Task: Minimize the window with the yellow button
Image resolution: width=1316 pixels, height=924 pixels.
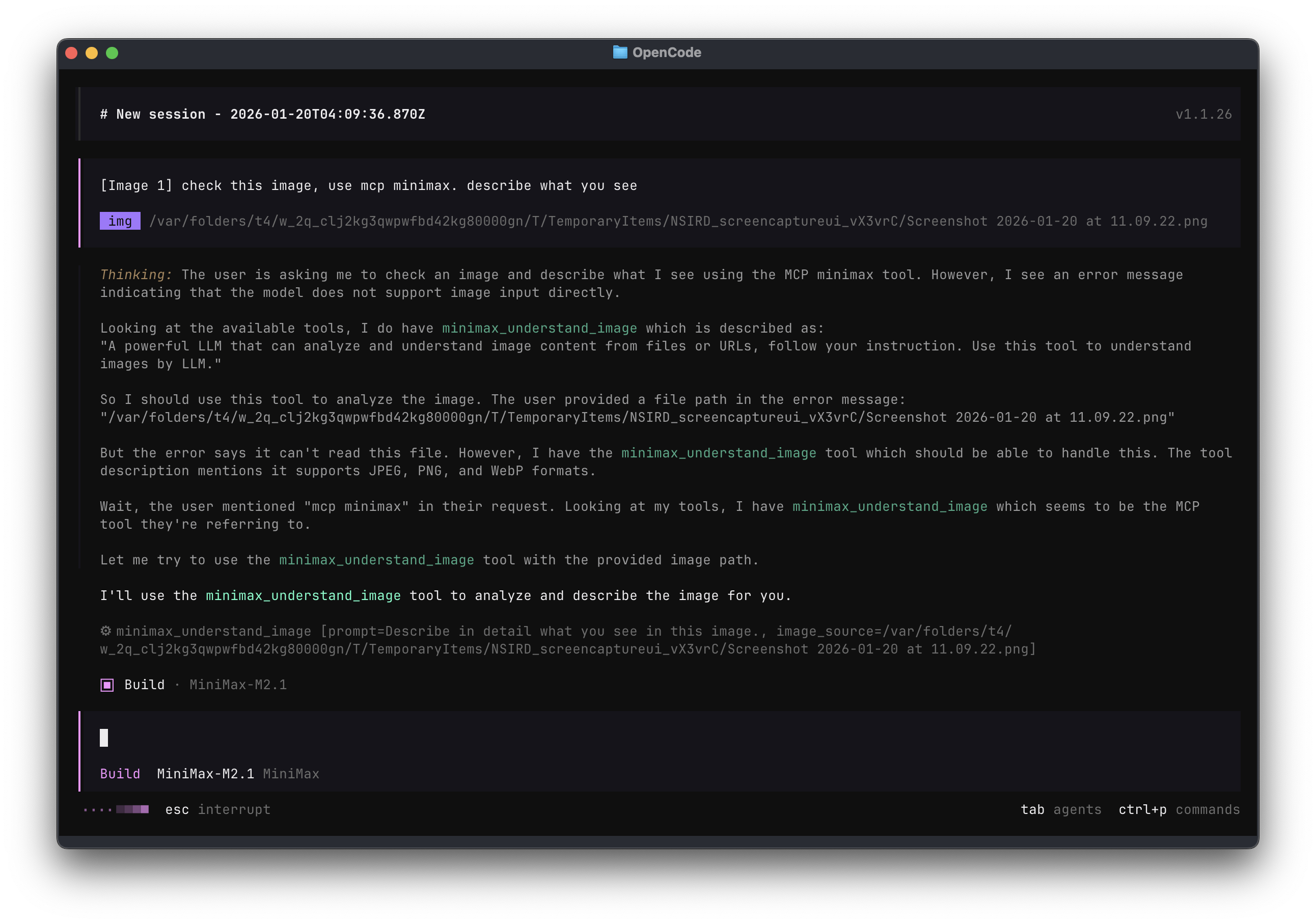Action: pos(92,53)
